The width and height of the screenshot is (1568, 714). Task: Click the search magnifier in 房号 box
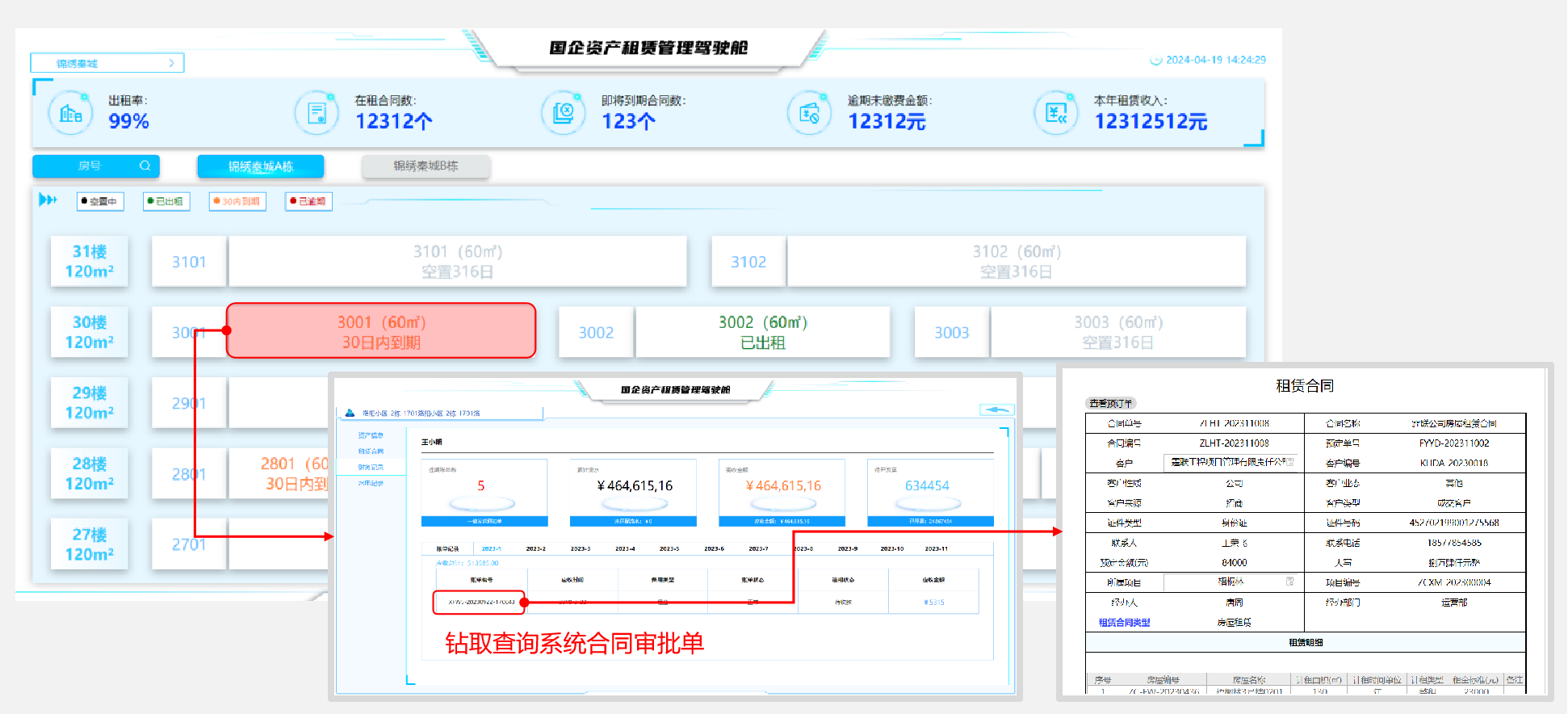coord(145,166)
